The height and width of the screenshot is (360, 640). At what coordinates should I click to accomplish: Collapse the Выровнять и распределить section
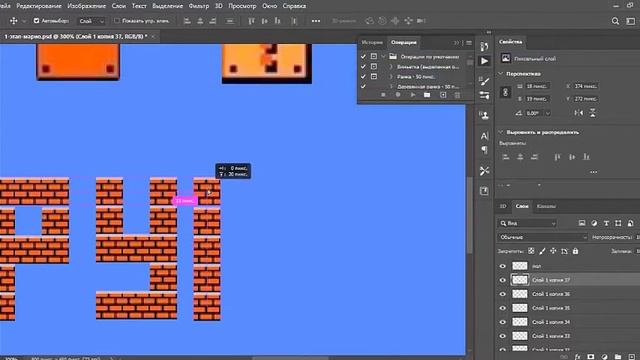(501, 132)
